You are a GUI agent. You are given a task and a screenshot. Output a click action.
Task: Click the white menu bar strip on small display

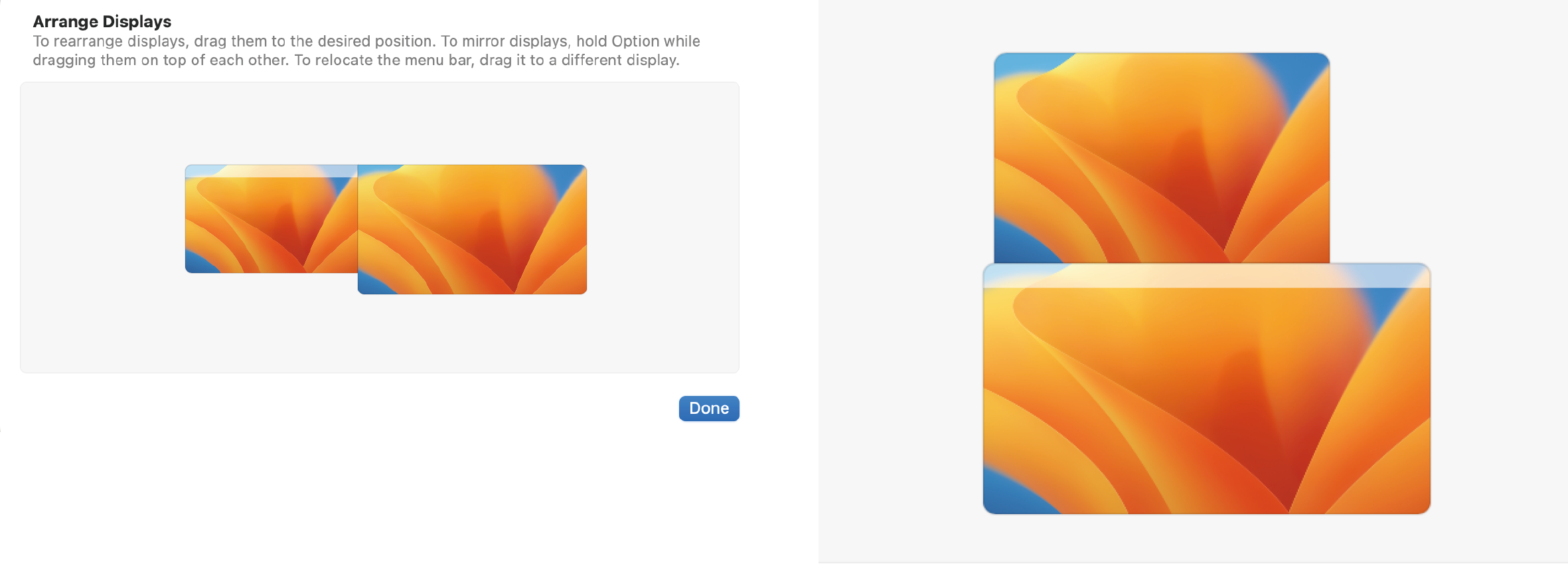pos(272,171)
